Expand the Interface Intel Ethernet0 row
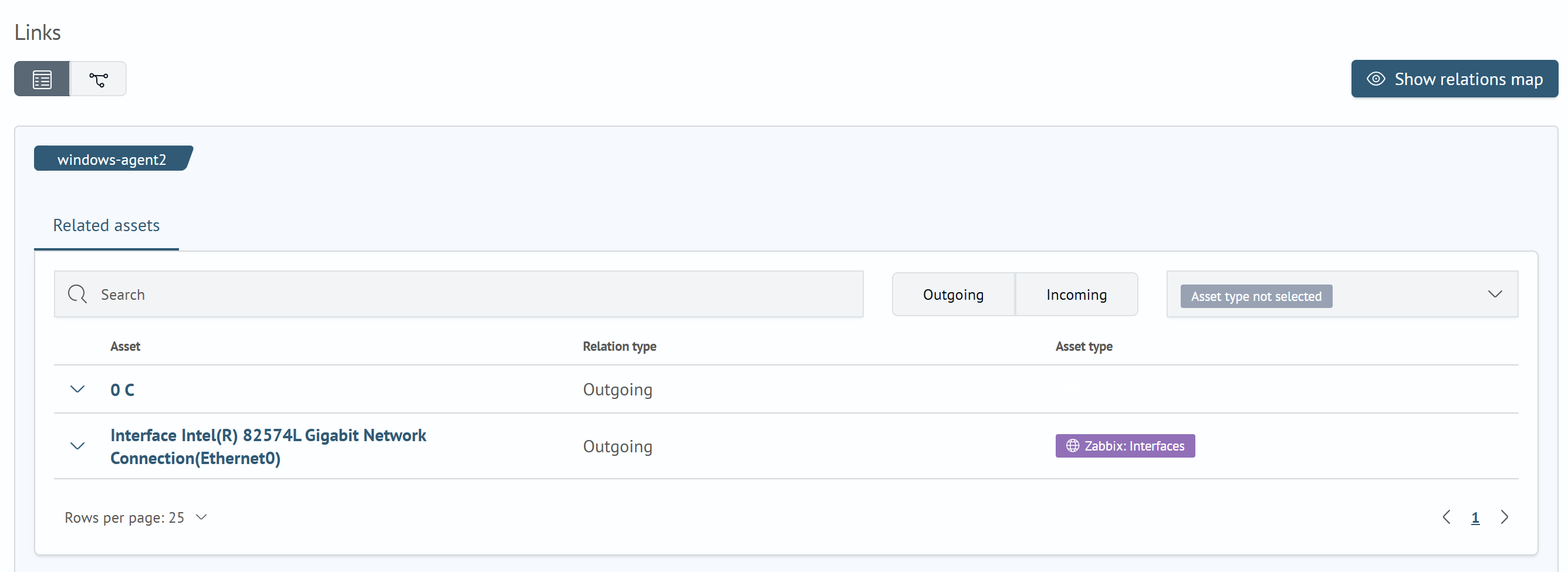The image size is (1568, 572). [77, 446]
